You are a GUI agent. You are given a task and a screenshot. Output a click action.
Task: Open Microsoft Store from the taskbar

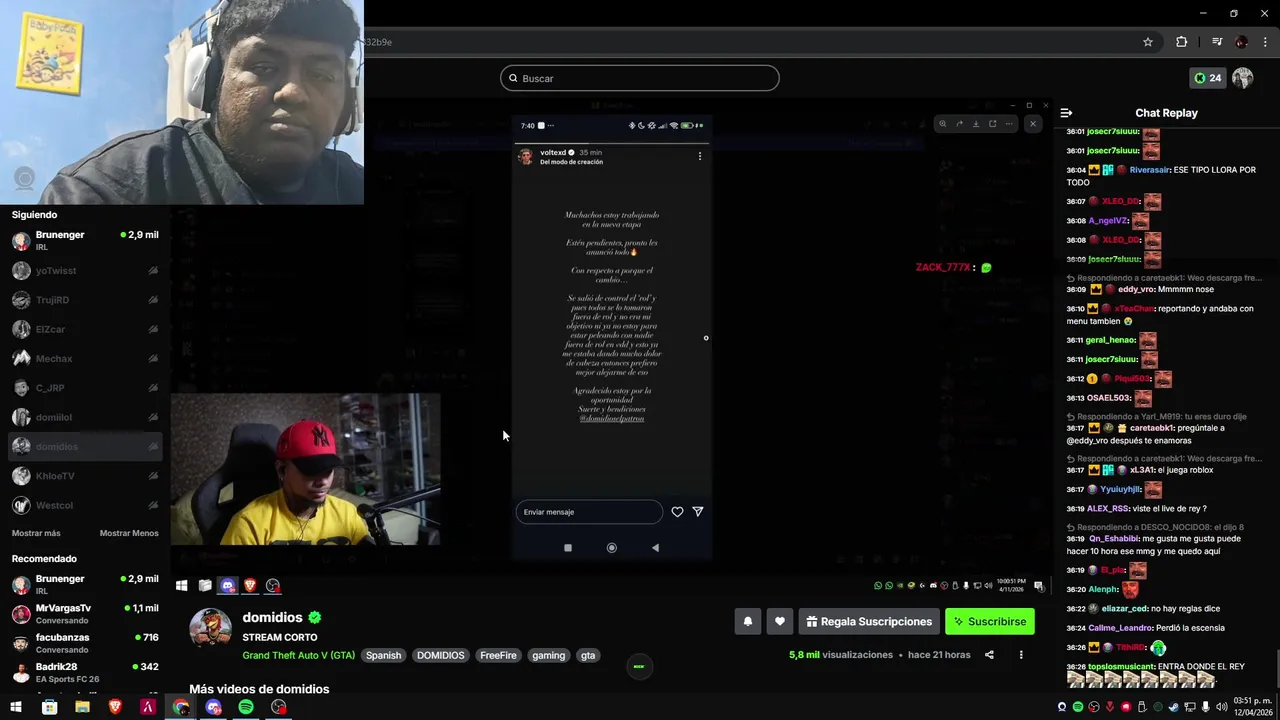pyautogui.click(x=49, y=707)
